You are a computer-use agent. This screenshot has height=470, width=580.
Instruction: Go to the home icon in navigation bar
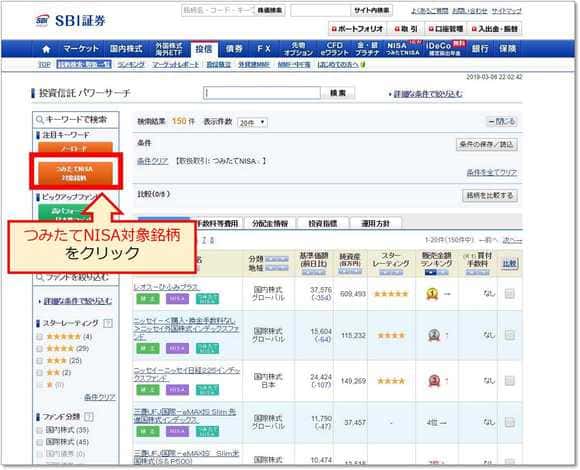tap(46, 49)
